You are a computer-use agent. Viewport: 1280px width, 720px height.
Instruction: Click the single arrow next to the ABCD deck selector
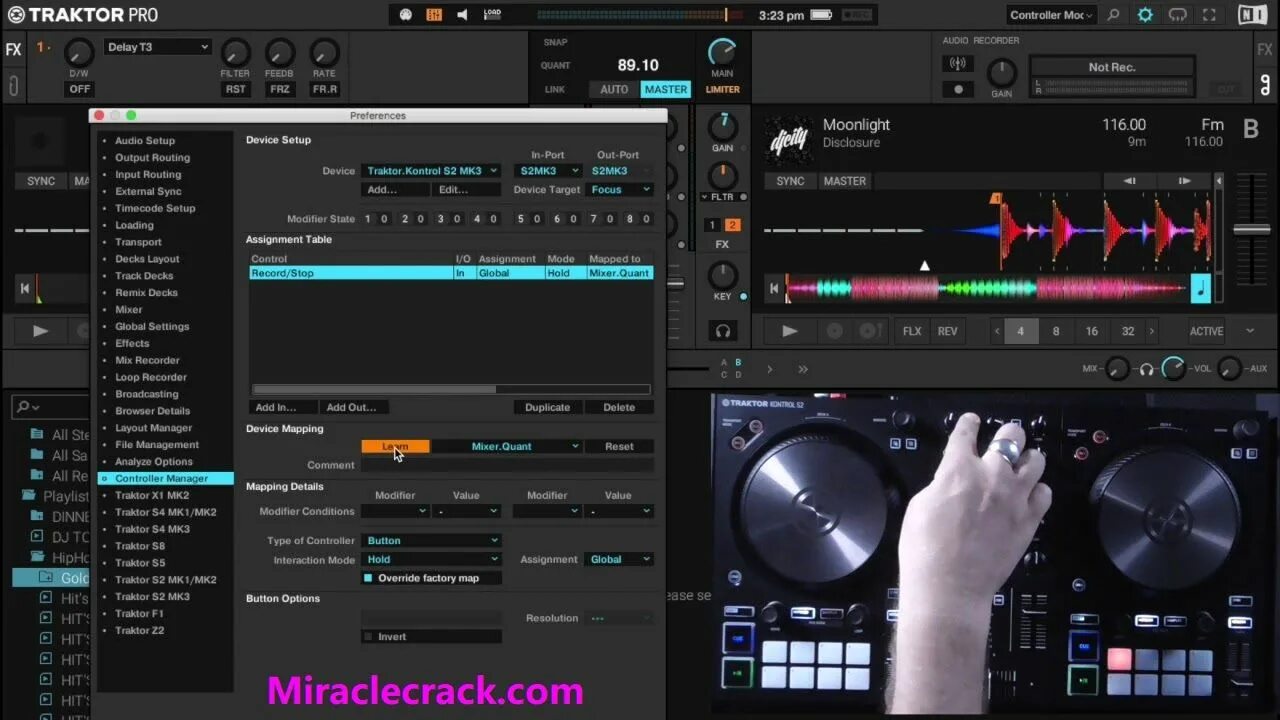(x=769, y=369)
